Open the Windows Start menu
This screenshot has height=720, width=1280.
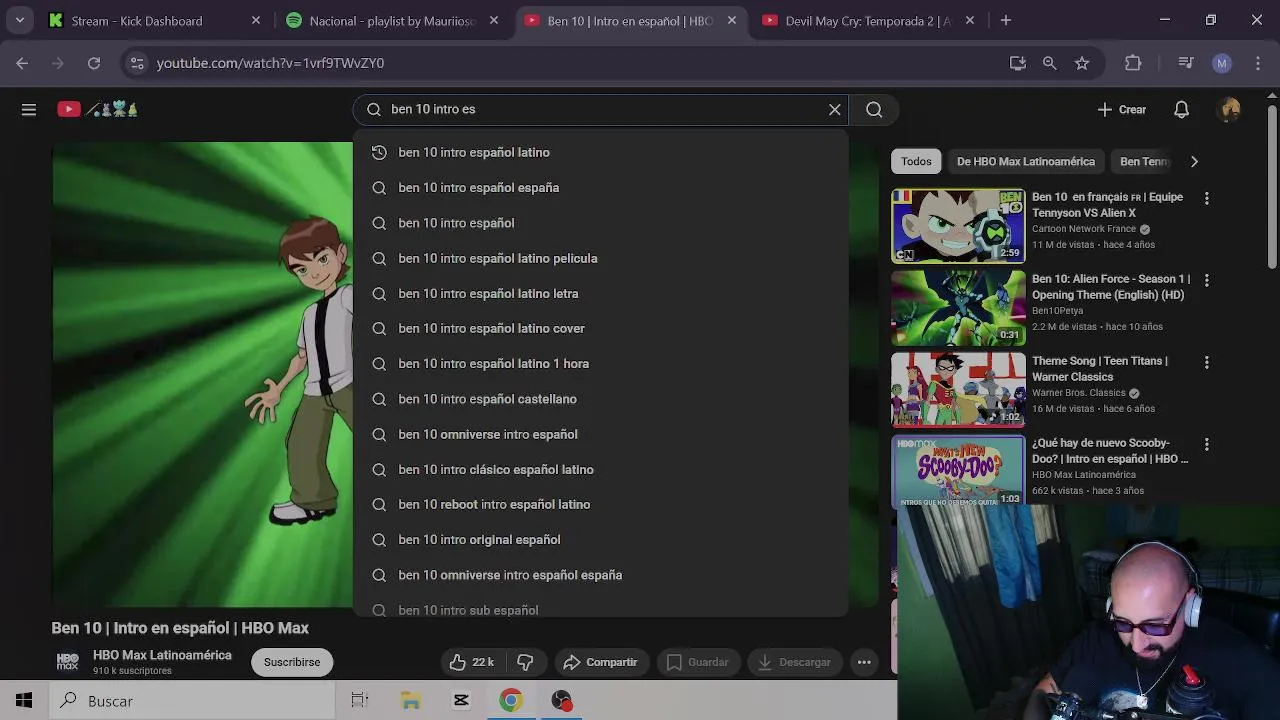pyautogui.click(x=24, y=701)
